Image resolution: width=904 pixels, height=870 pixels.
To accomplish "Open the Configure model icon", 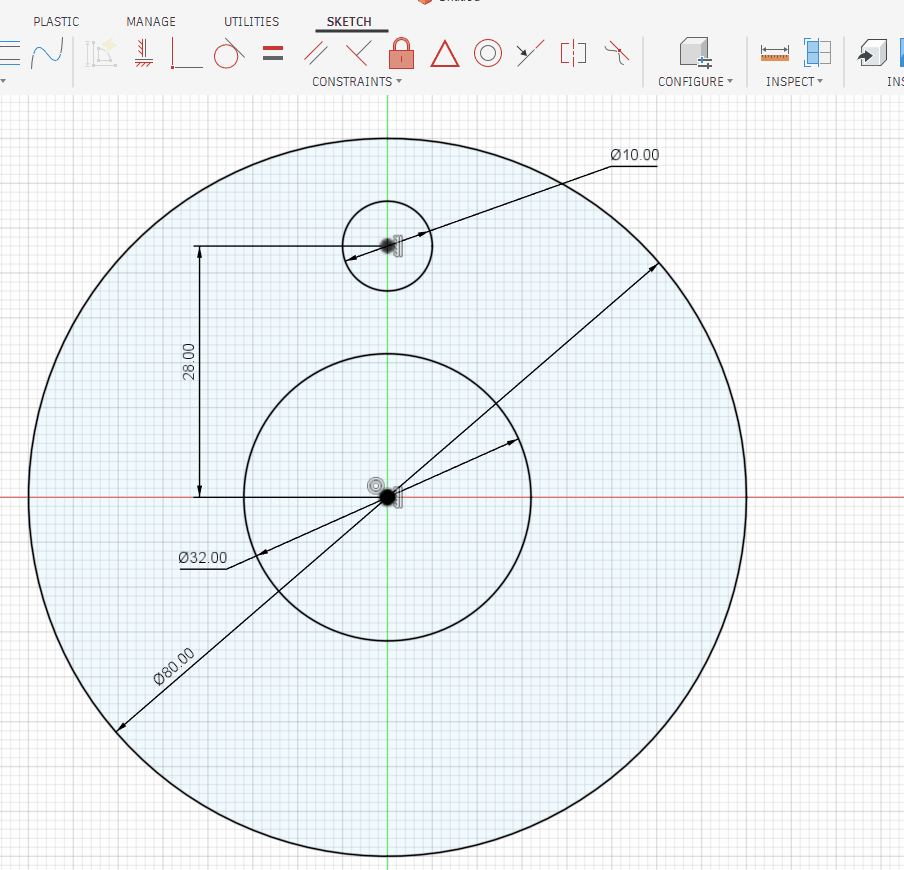I will 695,53.
